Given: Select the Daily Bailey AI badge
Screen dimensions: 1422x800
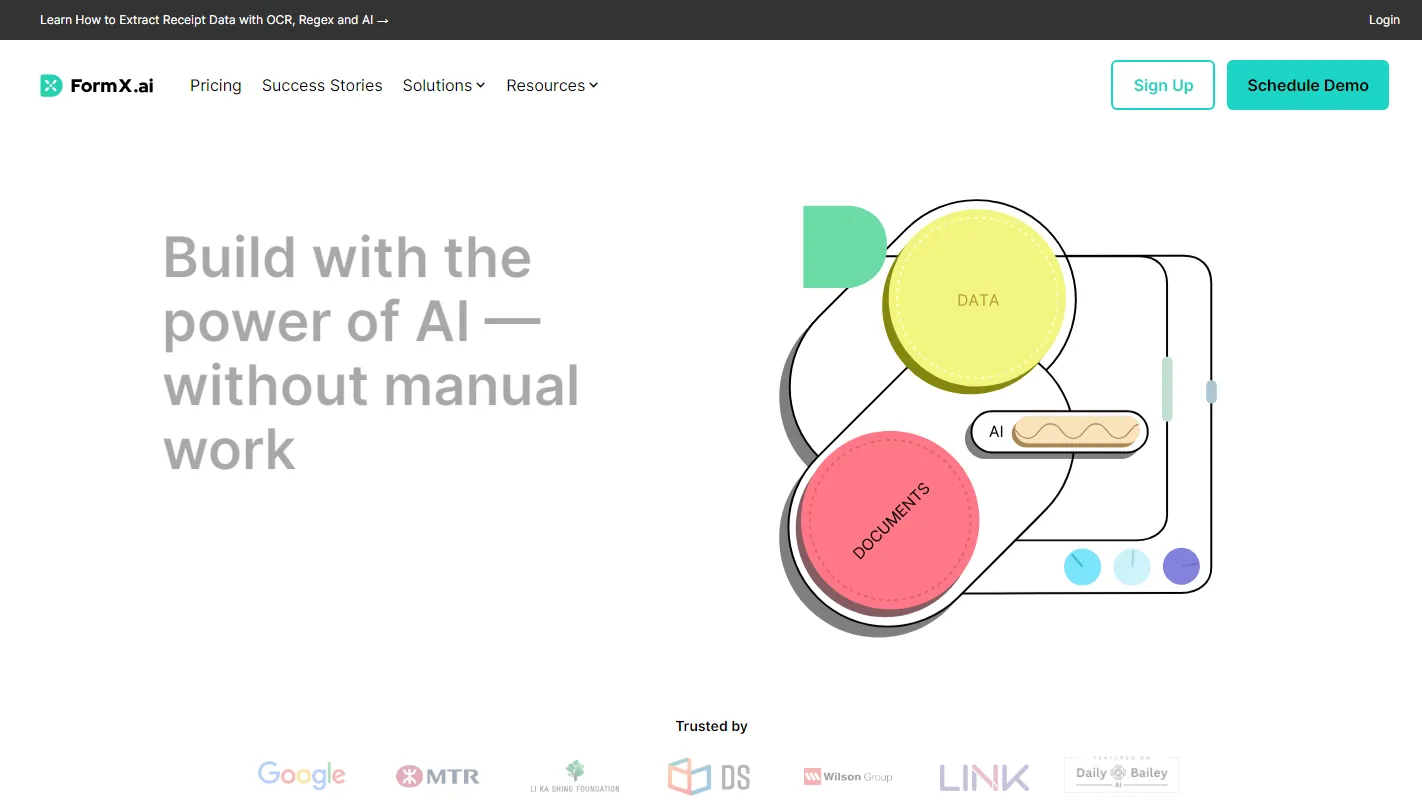Looking at the screenshot, I should [x=1120, y=774].
